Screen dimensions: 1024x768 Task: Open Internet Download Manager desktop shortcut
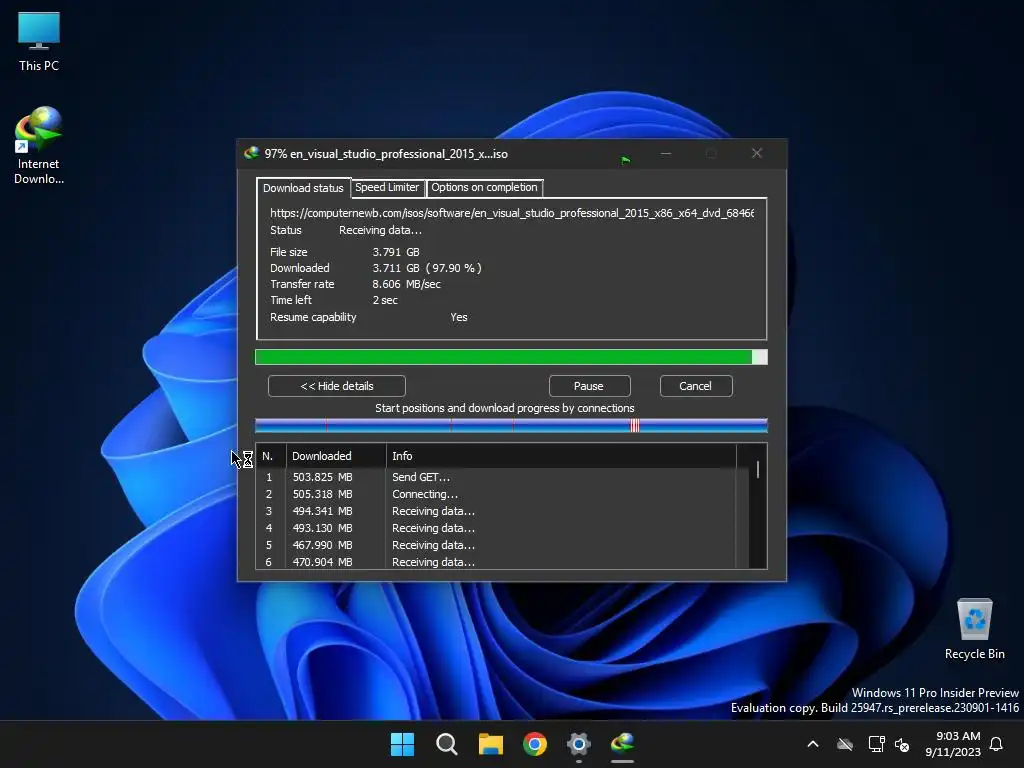coord(39,146)
